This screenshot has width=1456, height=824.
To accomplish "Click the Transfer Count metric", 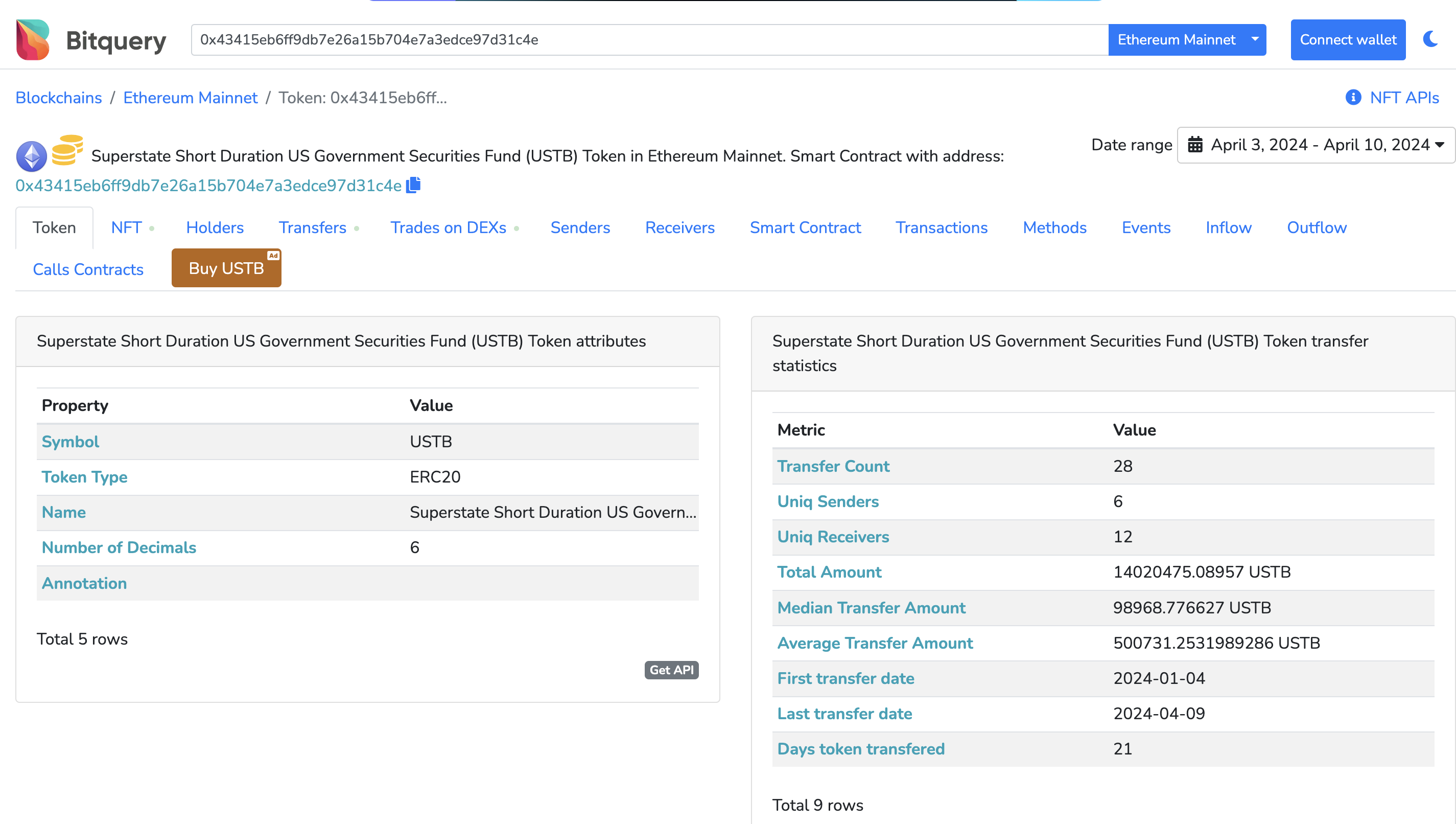I will (x=833, y=466).
